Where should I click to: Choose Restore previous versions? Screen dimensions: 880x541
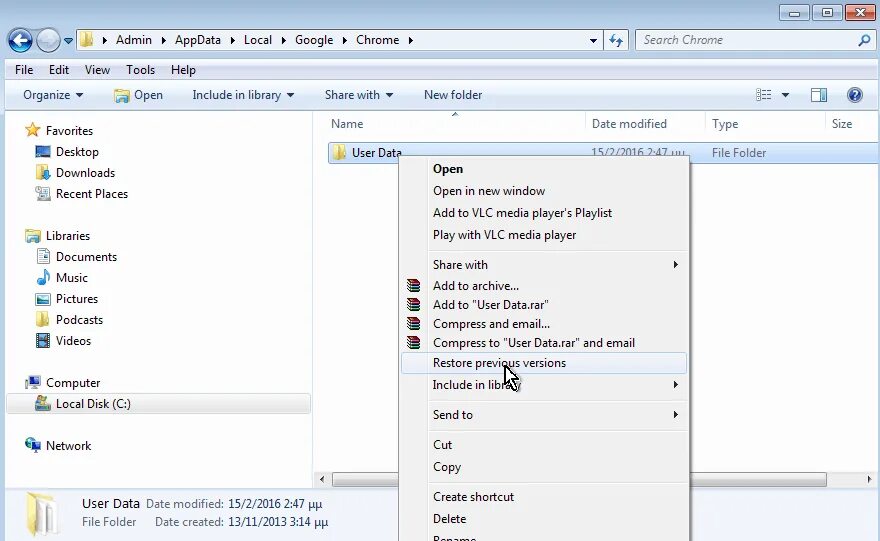click(544, 363)
